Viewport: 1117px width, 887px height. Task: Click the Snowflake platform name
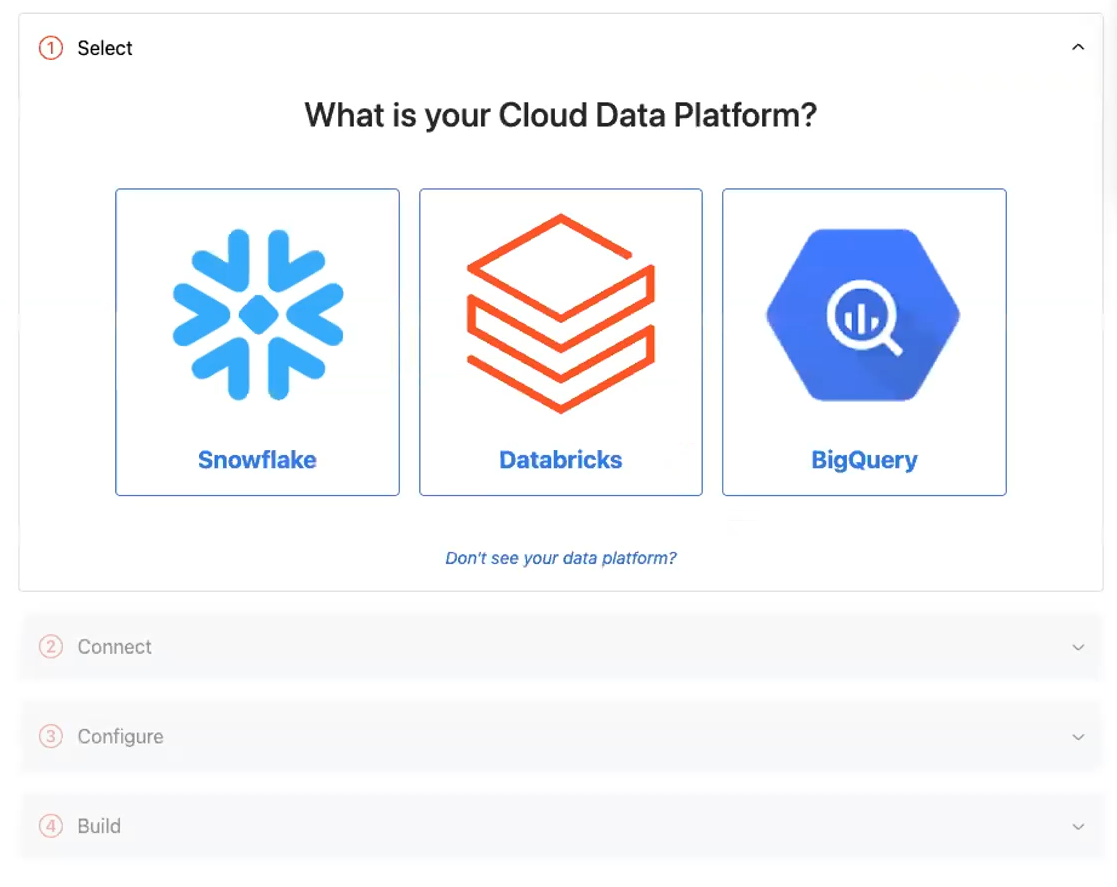[257, 460]
